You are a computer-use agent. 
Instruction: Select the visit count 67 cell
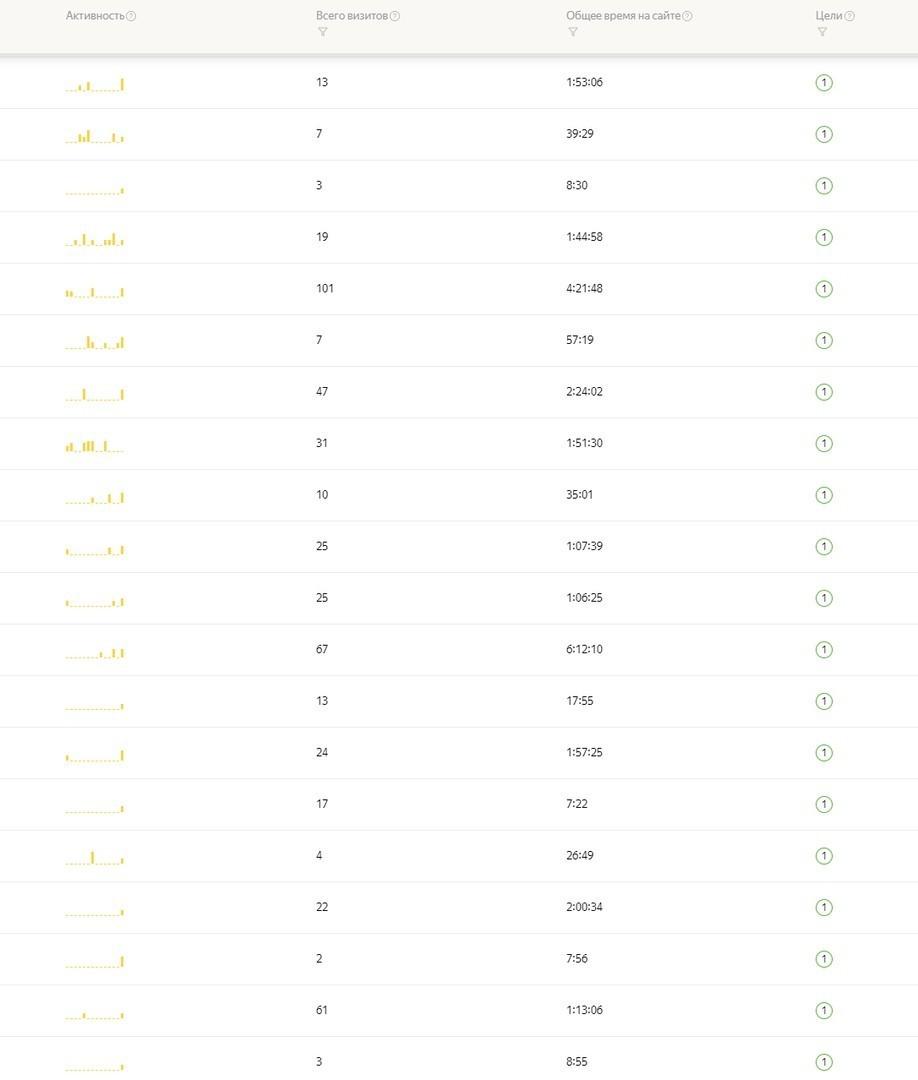(322, 649)
